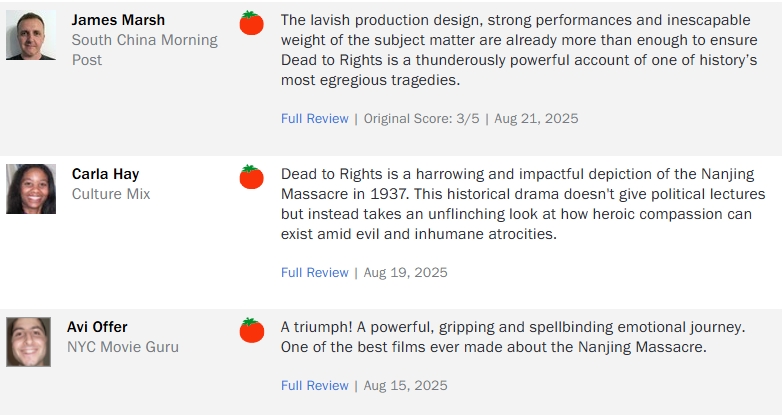Image resolution: width=783 pixels, height=415 pixels.
Task: Open Full Review dated Aug 19, 2025
Action: 314,272
